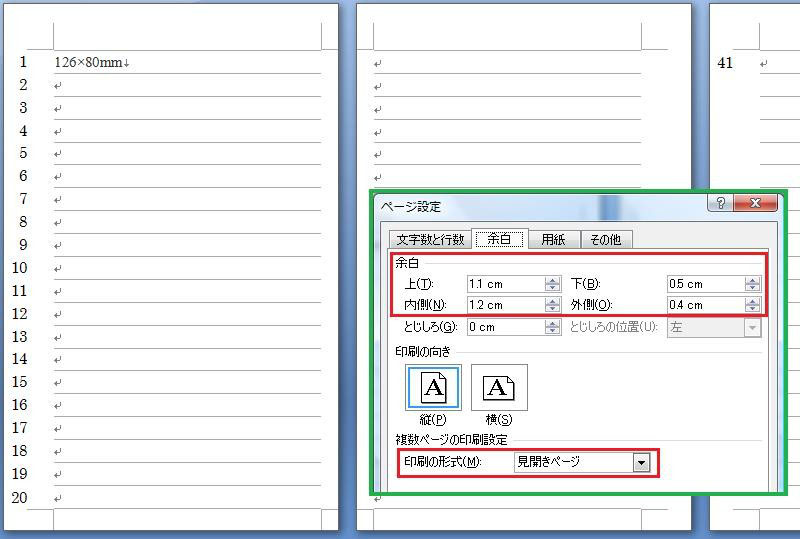Click the 外側(O) margin field showing 0.4 cm

706,305
